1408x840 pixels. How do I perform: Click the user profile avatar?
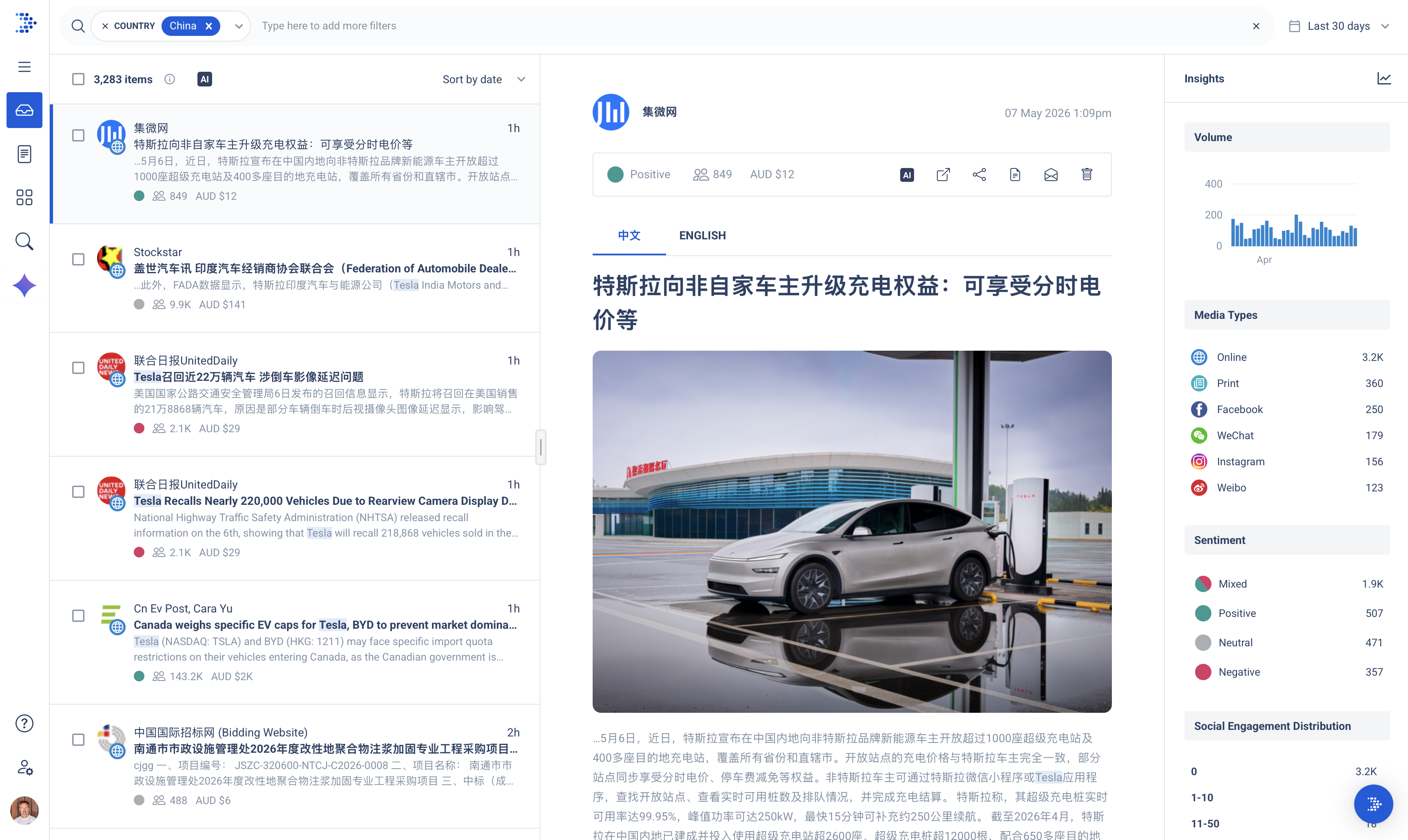click(24, 810)
